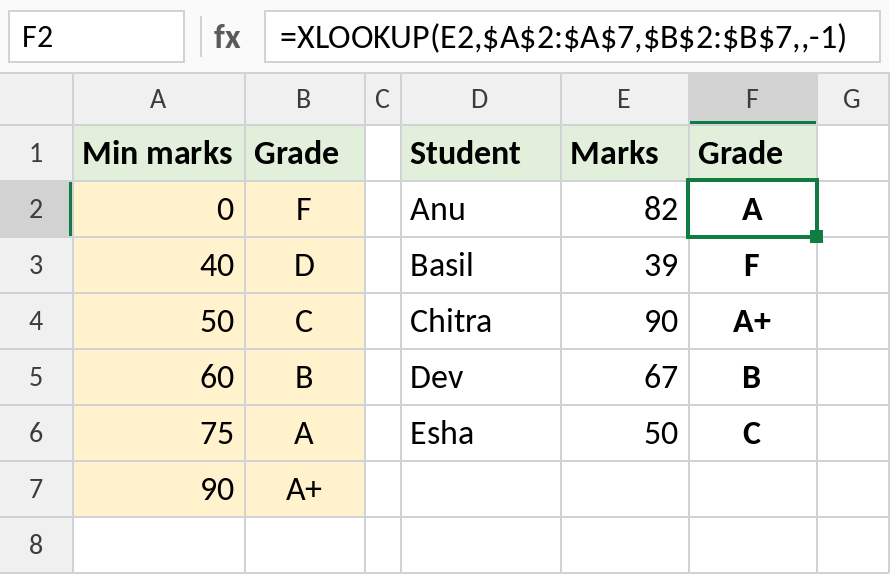The image size is (890, 574).
Task: Click the fx insert function icon
Action: coord(227,37)
